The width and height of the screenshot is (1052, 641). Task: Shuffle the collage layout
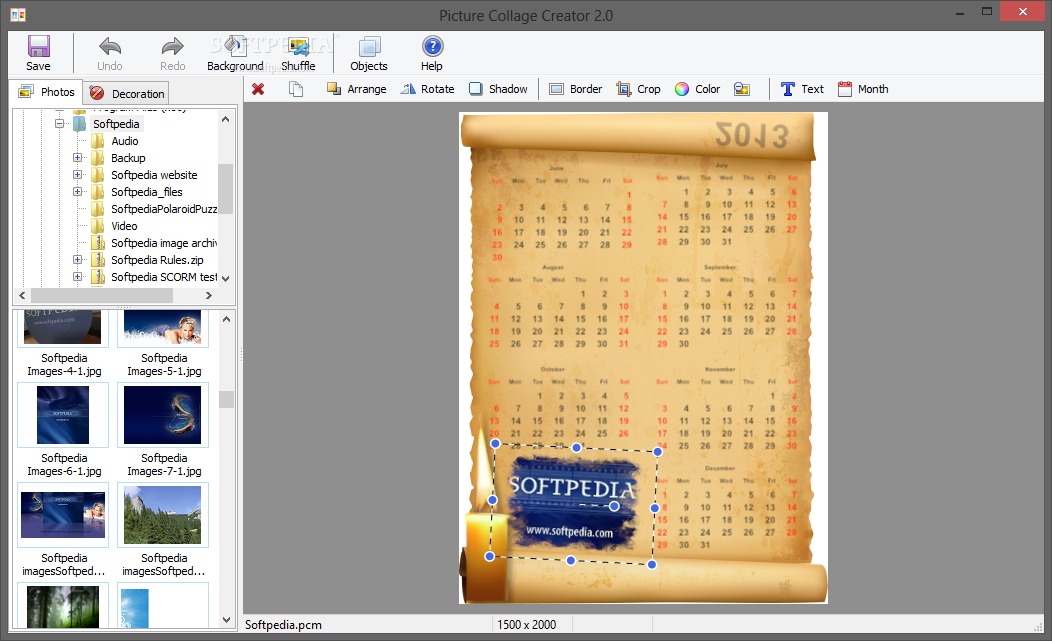298,53
